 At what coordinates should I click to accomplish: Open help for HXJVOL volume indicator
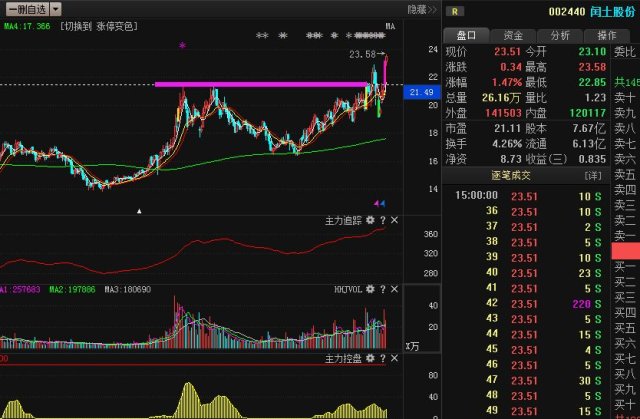coord(382,289)
